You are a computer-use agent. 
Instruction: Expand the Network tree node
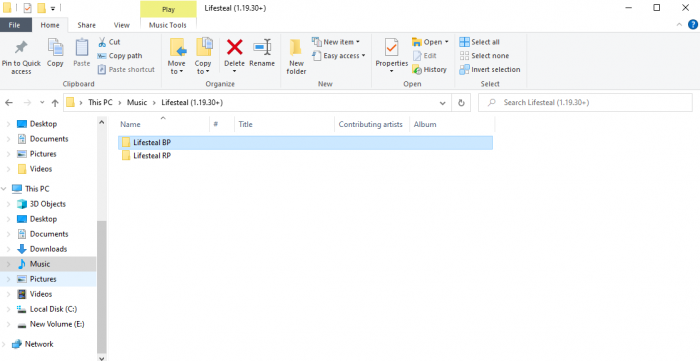(4, 344)
